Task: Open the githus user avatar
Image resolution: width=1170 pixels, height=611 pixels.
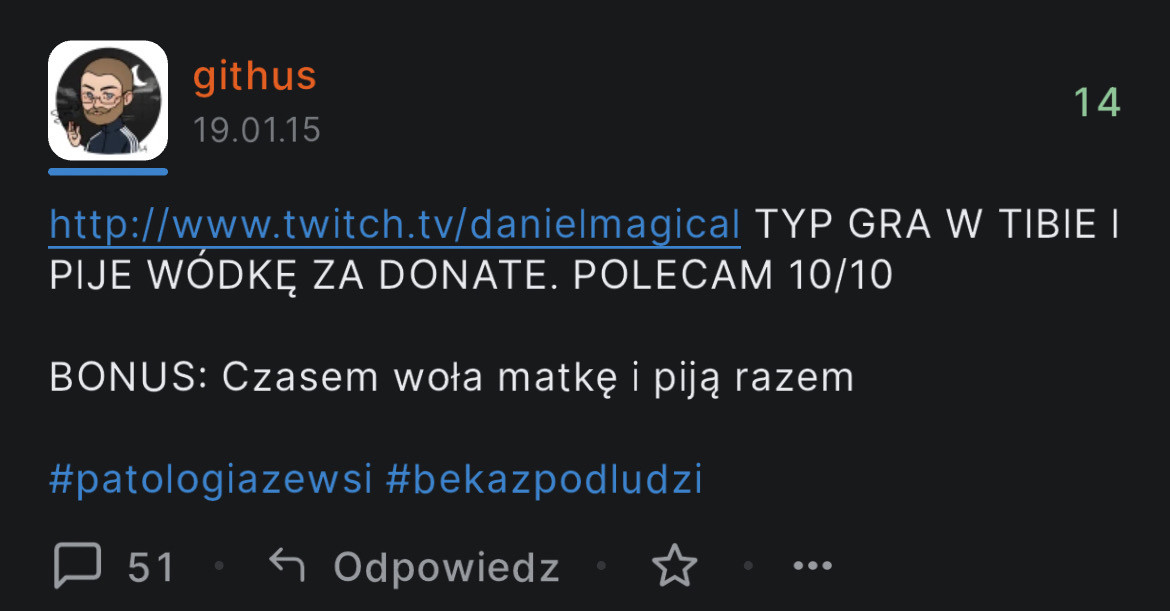Action: click(x=108, y=100)
